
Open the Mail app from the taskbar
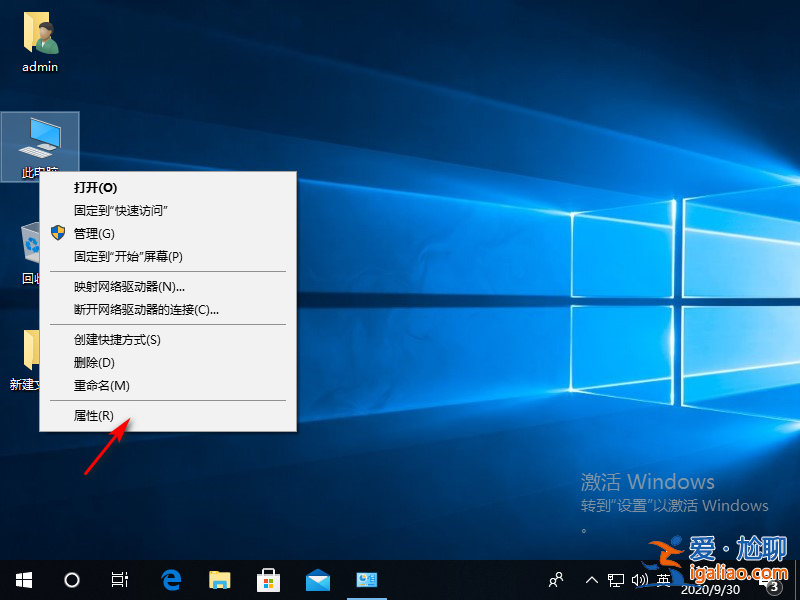tap(317, 579)
